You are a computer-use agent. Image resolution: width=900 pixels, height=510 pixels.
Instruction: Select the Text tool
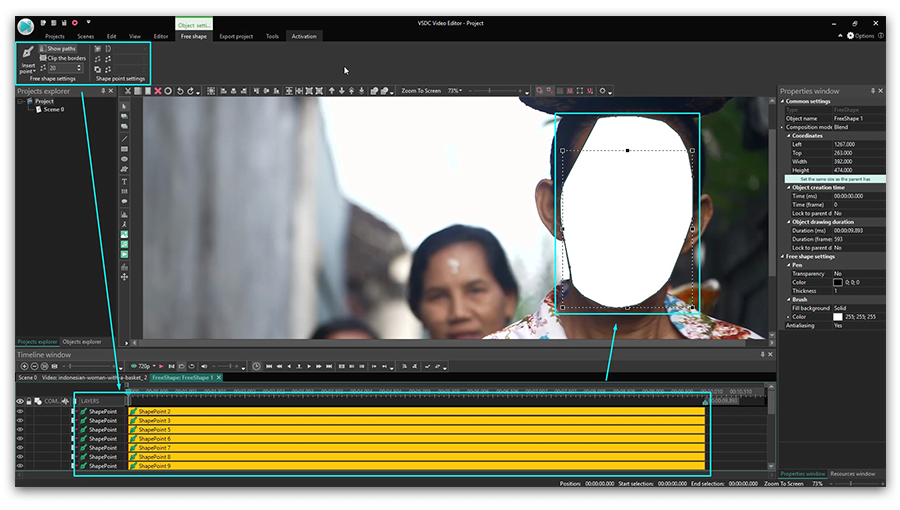[124, 182]
